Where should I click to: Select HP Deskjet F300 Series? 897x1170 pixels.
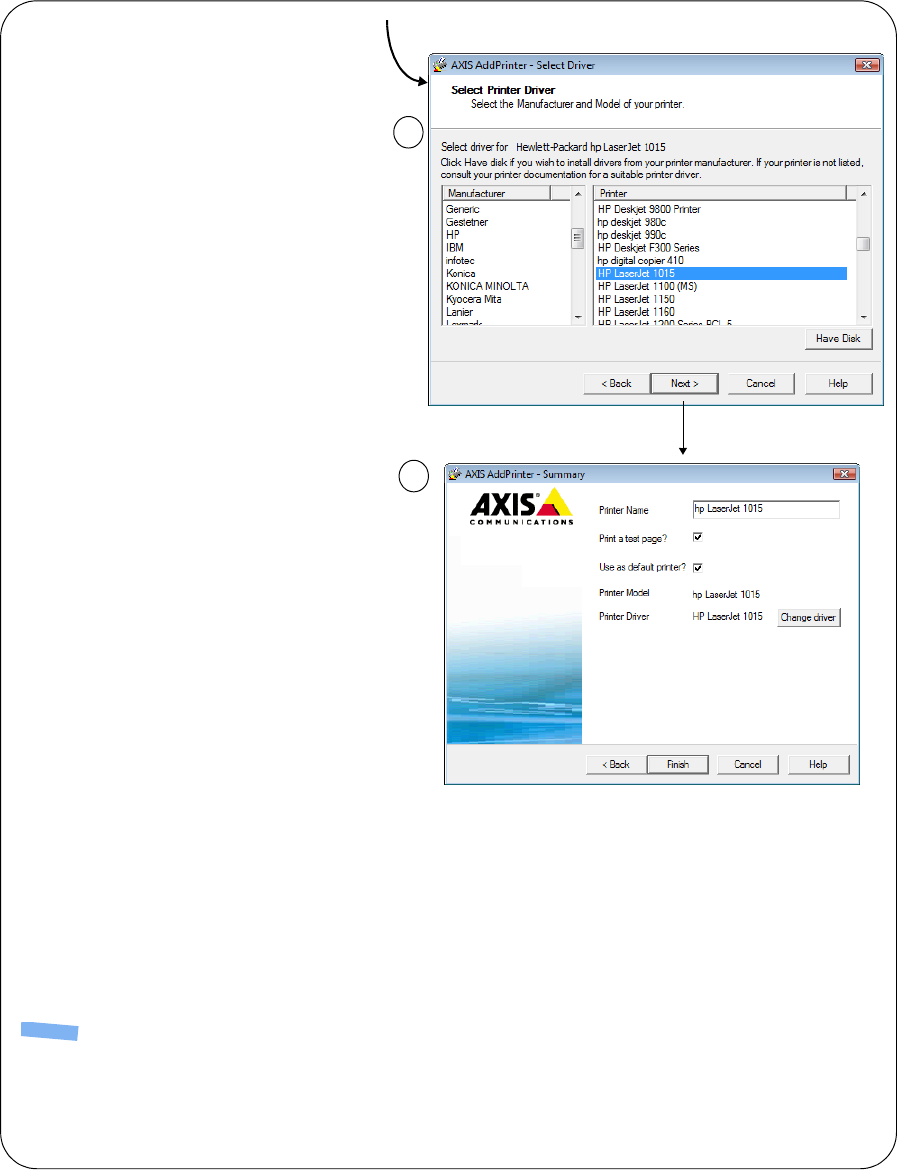pos(648,248)
